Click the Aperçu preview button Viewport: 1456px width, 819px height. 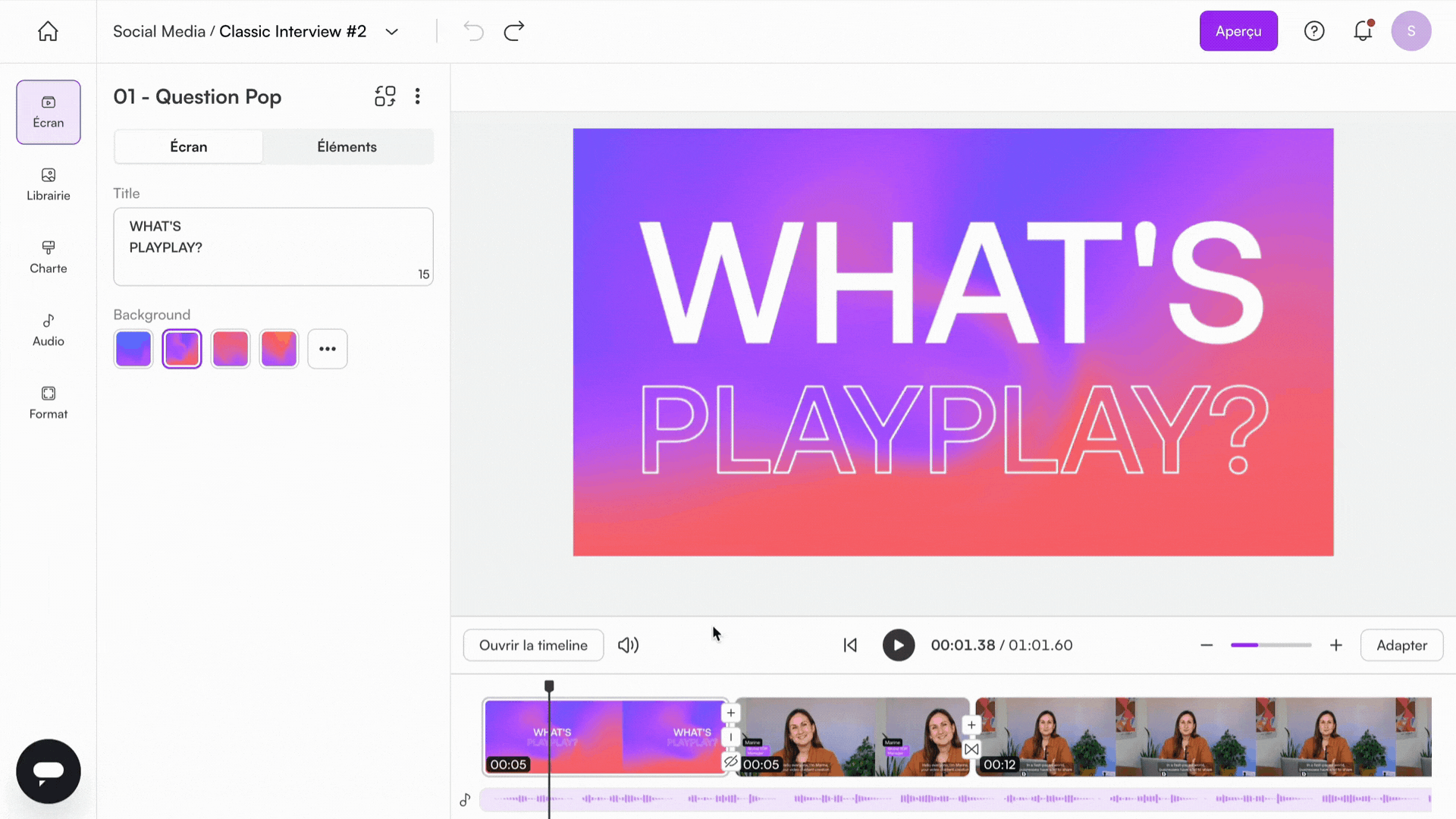pos(1238,31)
